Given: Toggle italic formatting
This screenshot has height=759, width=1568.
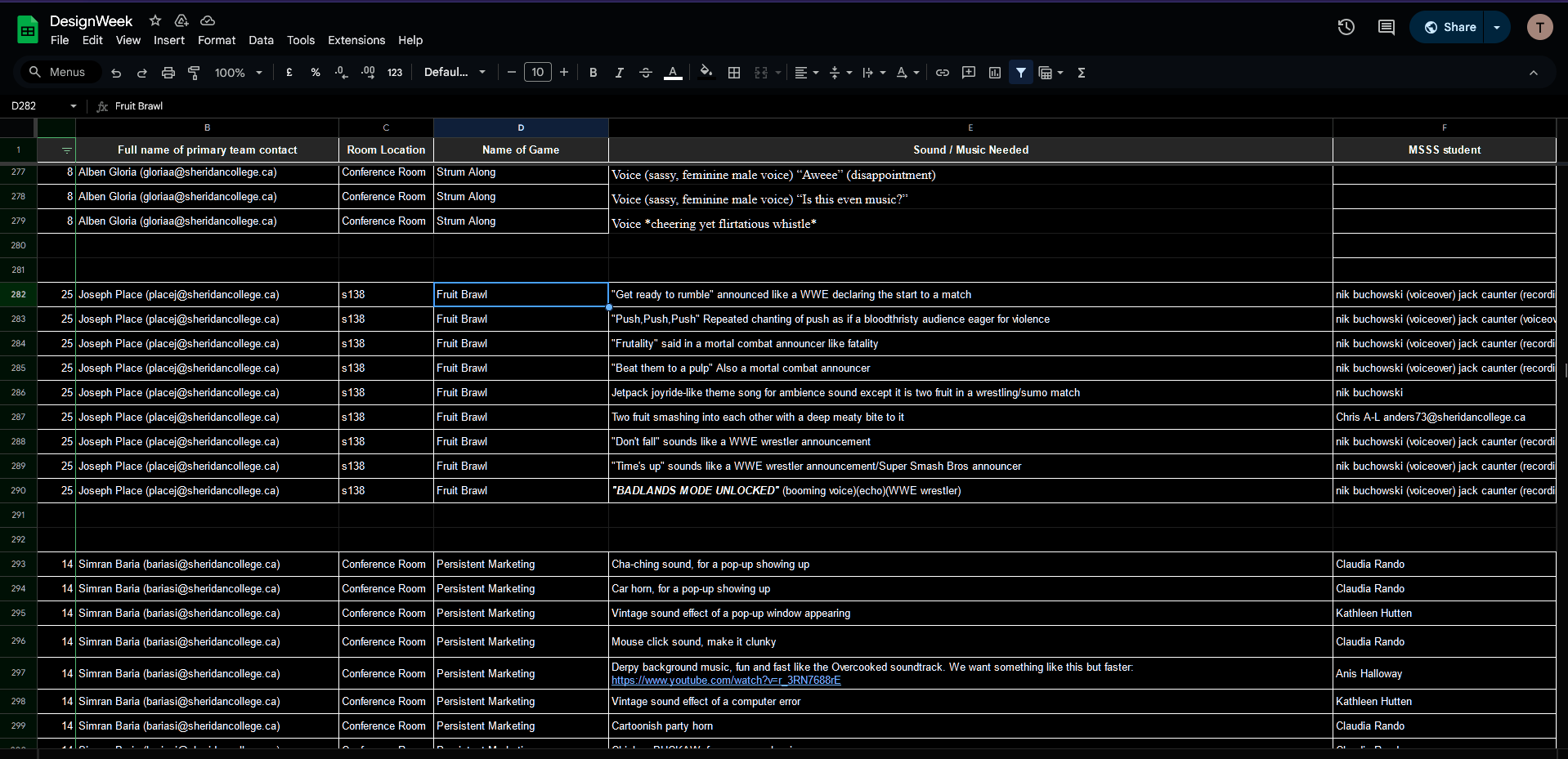Looking at the screenshot, I should [619, 73].
